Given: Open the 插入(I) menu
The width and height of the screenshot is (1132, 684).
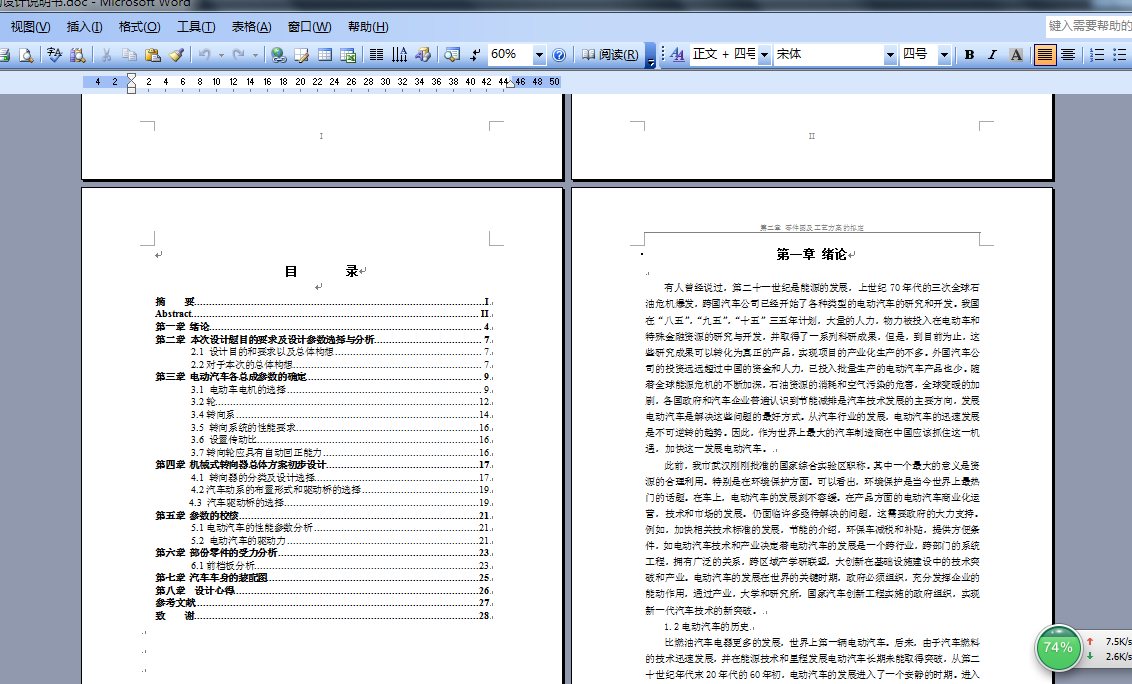Looking at the screenshot, I should click(x=84, y=27).
